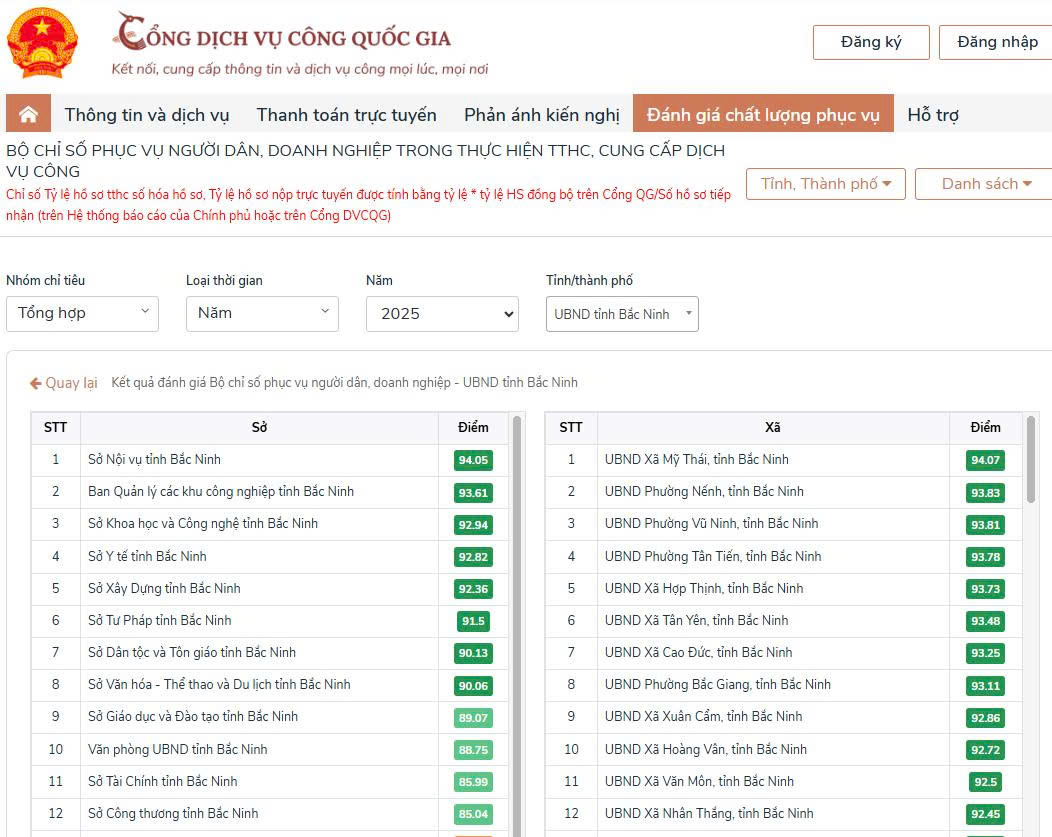Image resolution: width=1052 pixels, height=837 pixels.
Task: Open the Thông tin và dịch vụ menu
Action: pos(147,115)
